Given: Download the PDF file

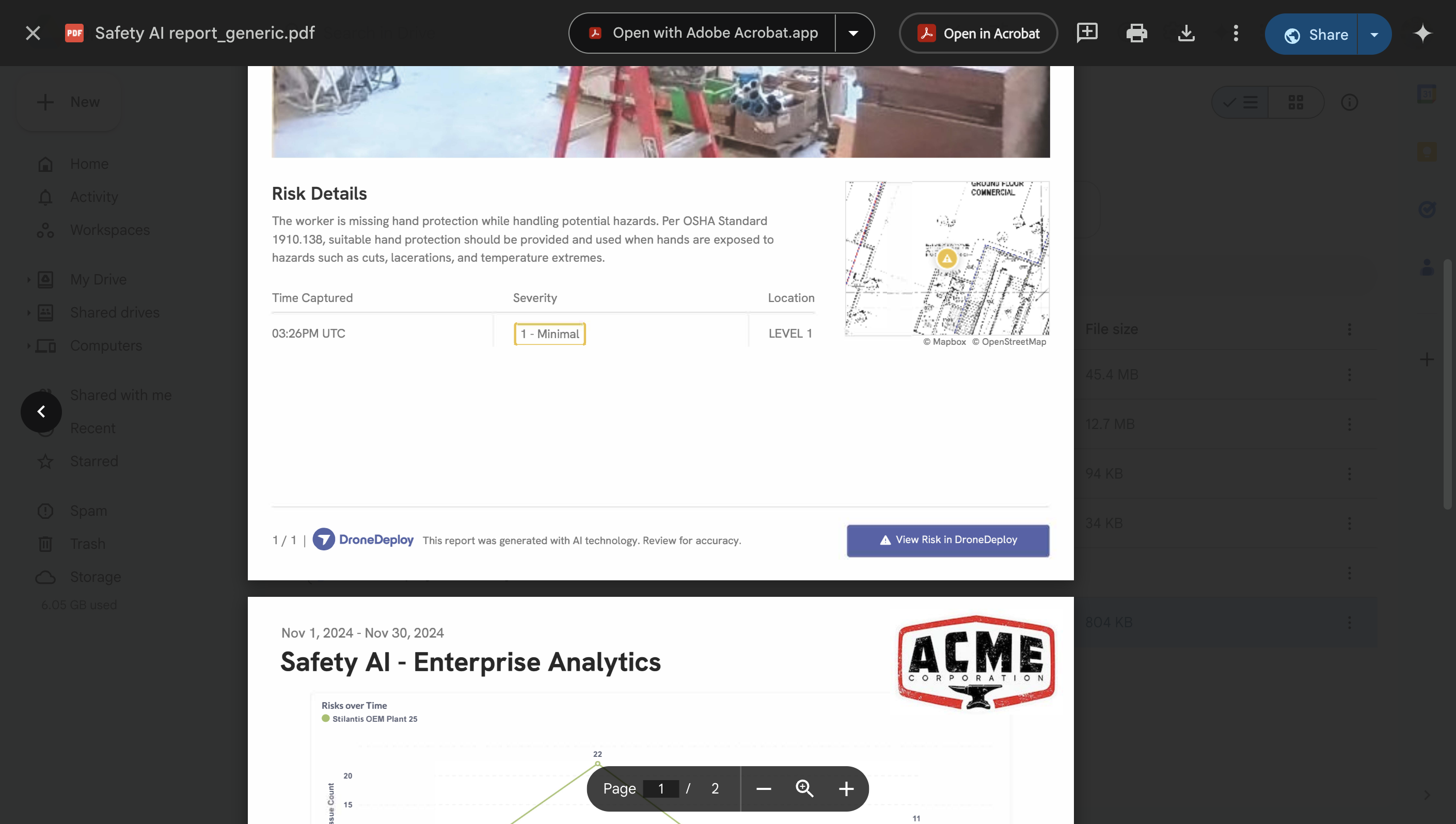Looking at the screenshot, I should 1186,34.
